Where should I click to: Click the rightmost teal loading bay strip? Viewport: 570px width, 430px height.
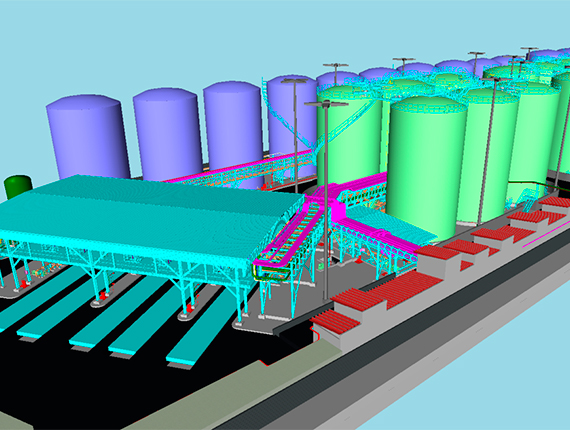(x=198, y=333)
